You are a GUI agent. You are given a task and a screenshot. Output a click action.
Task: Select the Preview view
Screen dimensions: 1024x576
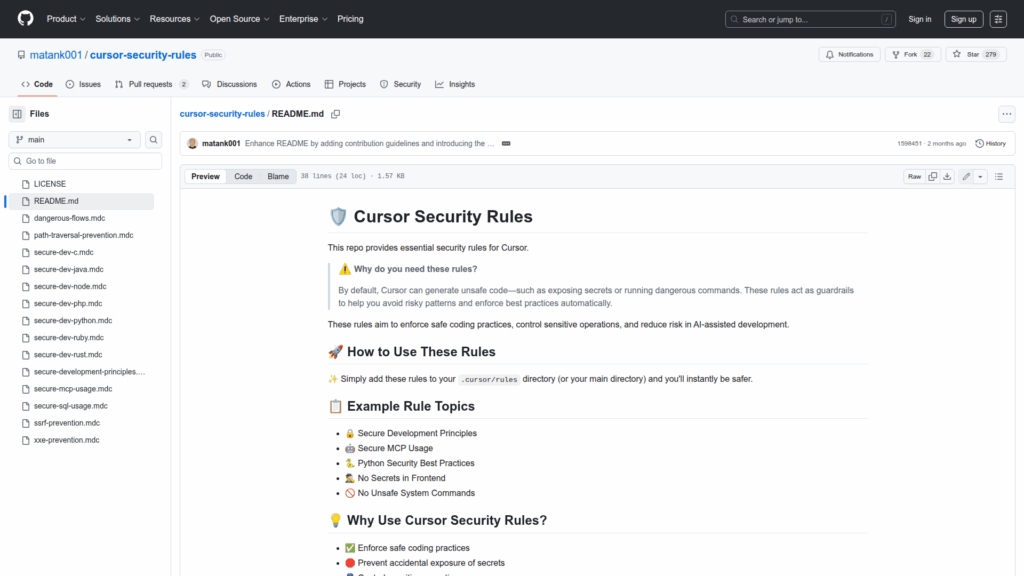205,176
